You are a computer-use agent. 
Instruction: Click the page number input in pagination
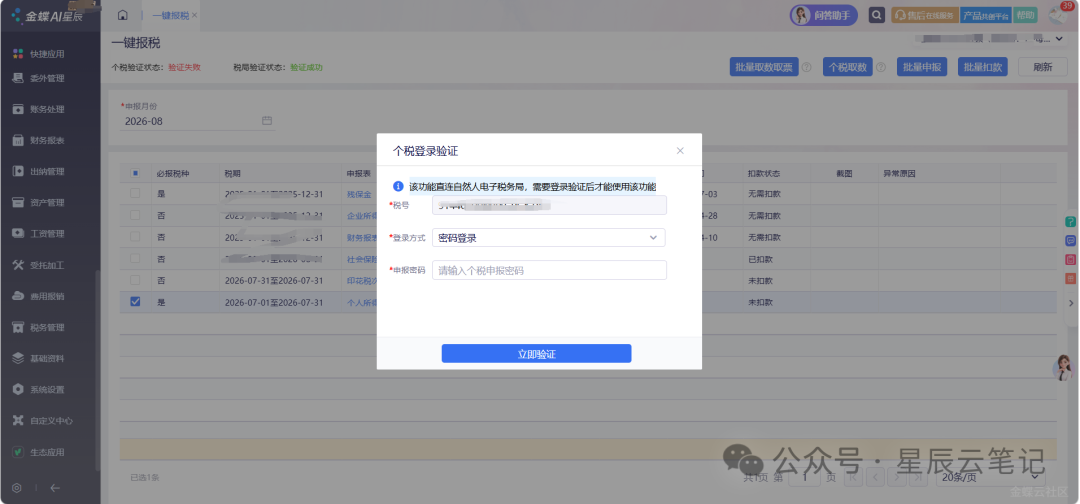click(x=804, y=477)
